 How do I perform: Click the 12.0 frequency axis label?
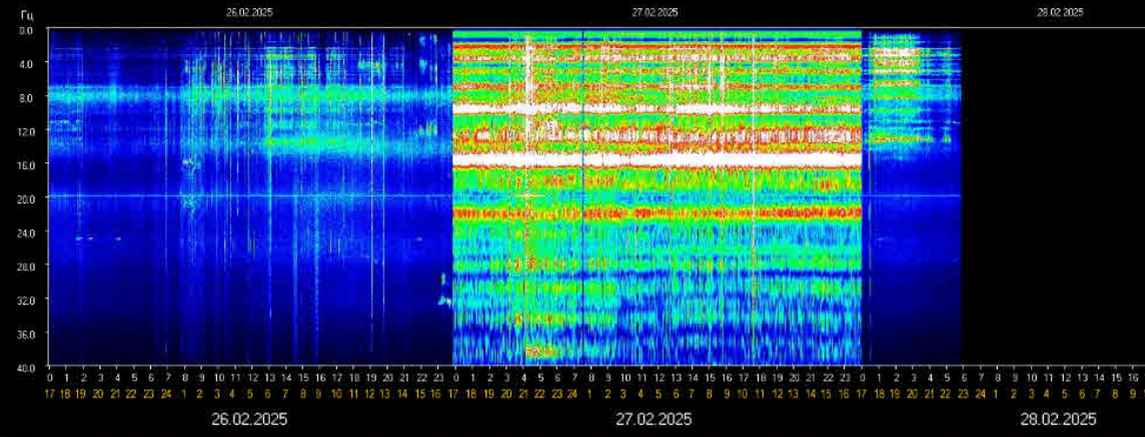tap(26, 132)
